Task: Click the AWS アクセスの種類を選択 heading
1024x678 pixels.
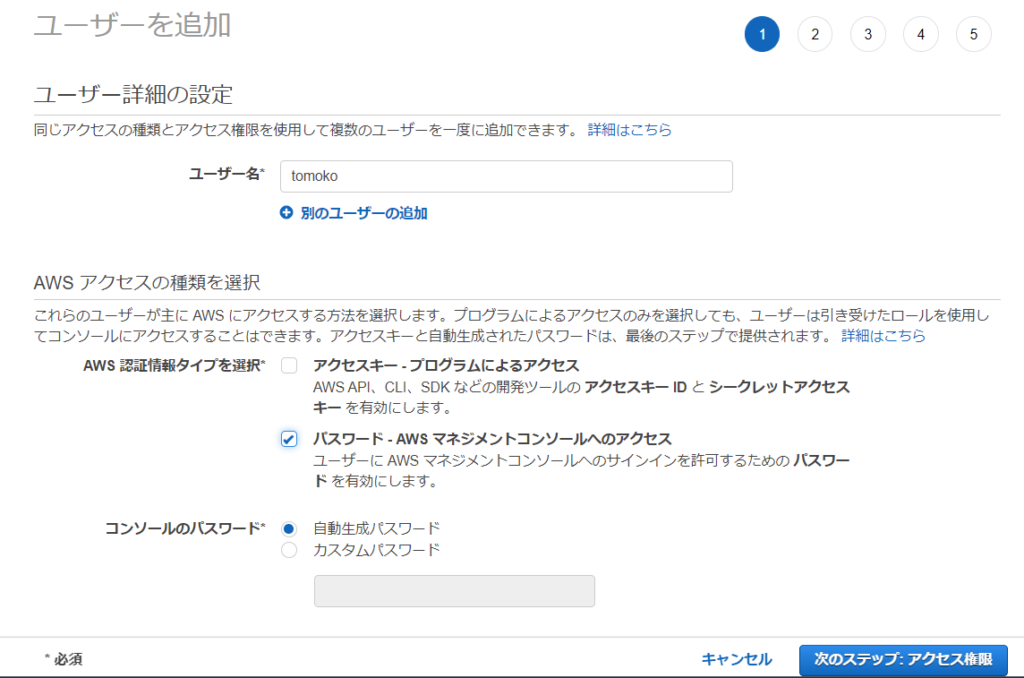Action: pos(147,283)
